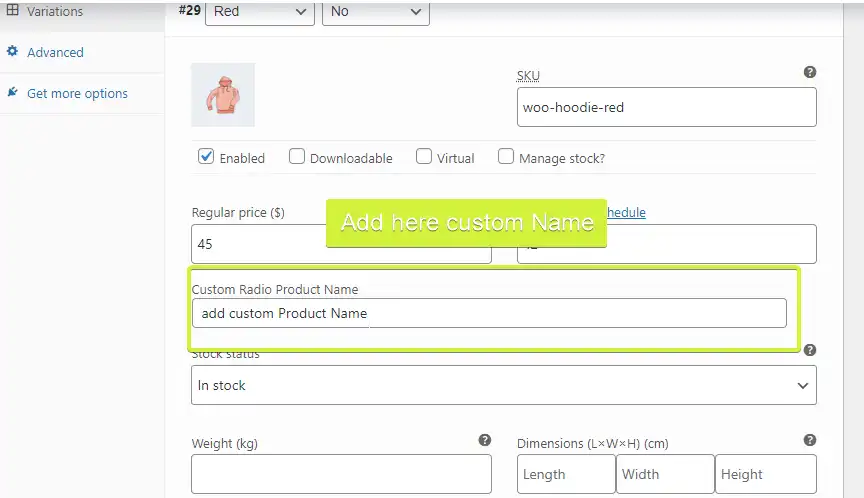Click the #29 variation ID text
864x498 pixels.
(x=190, y=10)
